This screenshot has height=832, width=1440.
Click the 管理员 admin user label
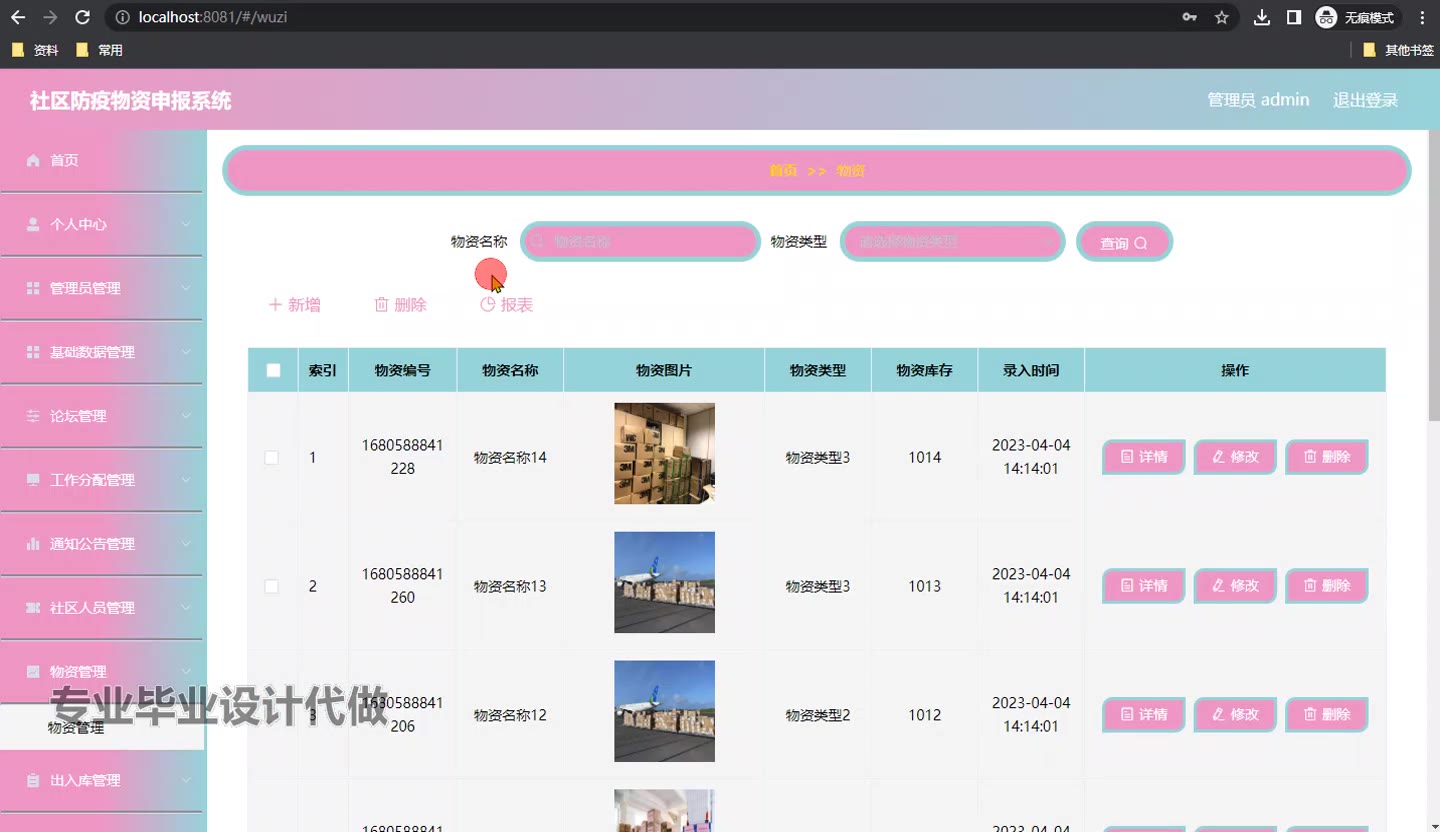[1258, 100]
